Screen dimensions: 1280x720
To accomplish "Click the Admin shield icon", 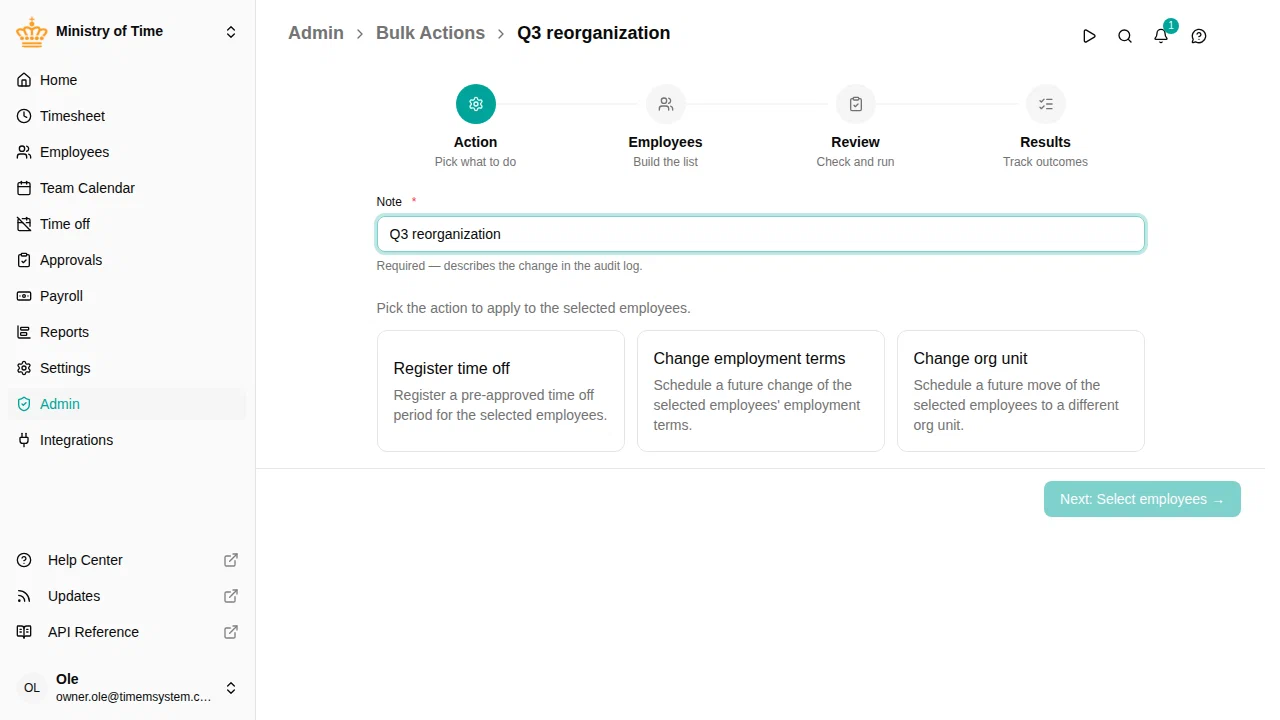I will (x=24, y=404).
